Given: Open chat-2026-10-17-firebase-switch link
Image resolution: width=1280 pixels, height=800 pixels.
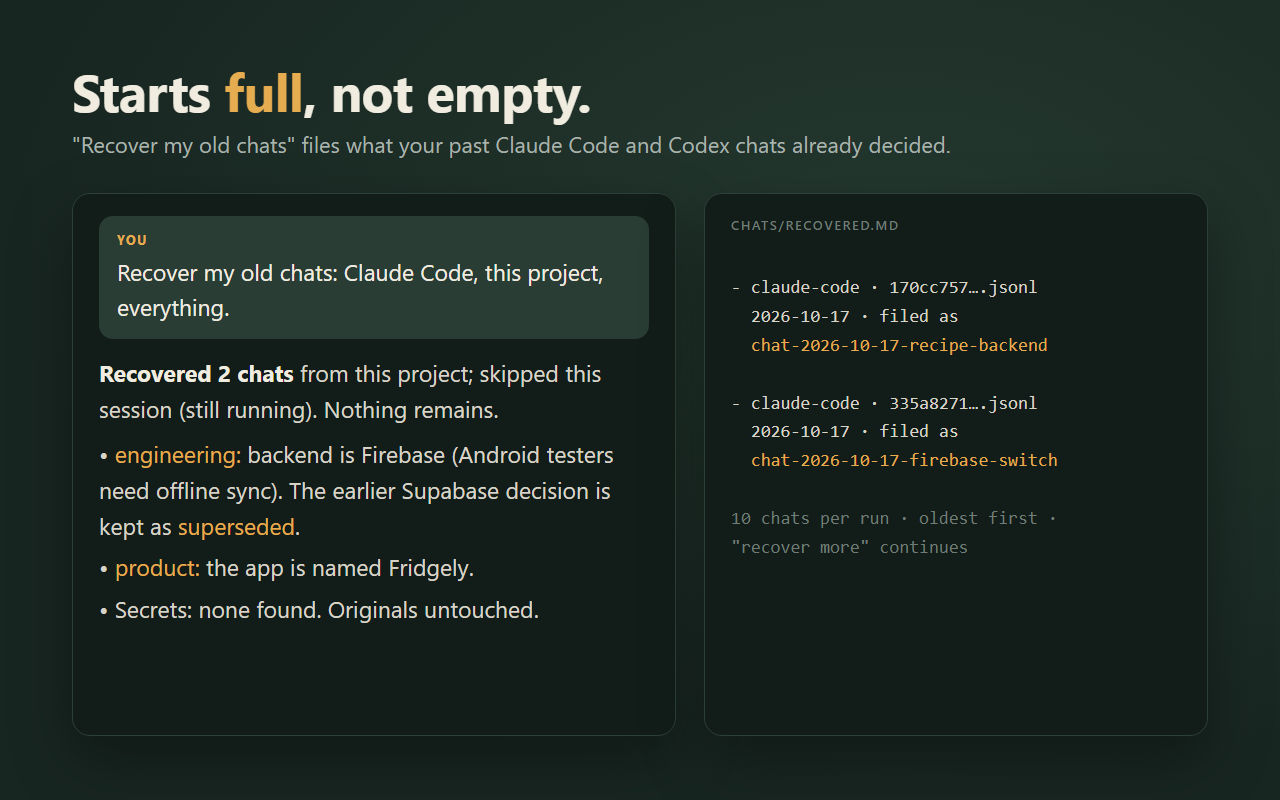Looking at the screenshot, I should pos(904,460).
